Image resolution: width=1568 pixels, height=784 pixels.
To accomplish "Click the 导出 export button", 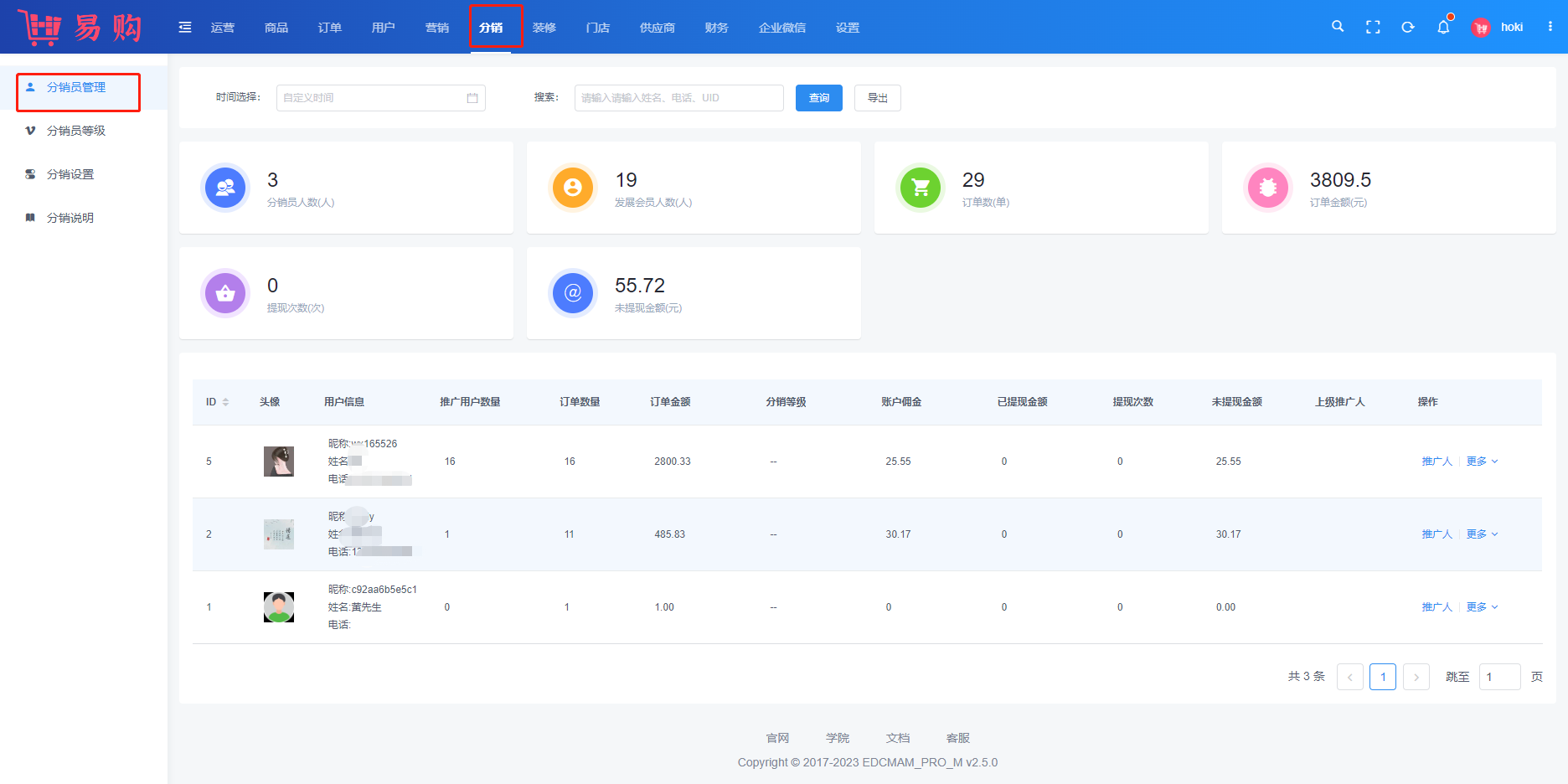I will click(x=877, y=98).
